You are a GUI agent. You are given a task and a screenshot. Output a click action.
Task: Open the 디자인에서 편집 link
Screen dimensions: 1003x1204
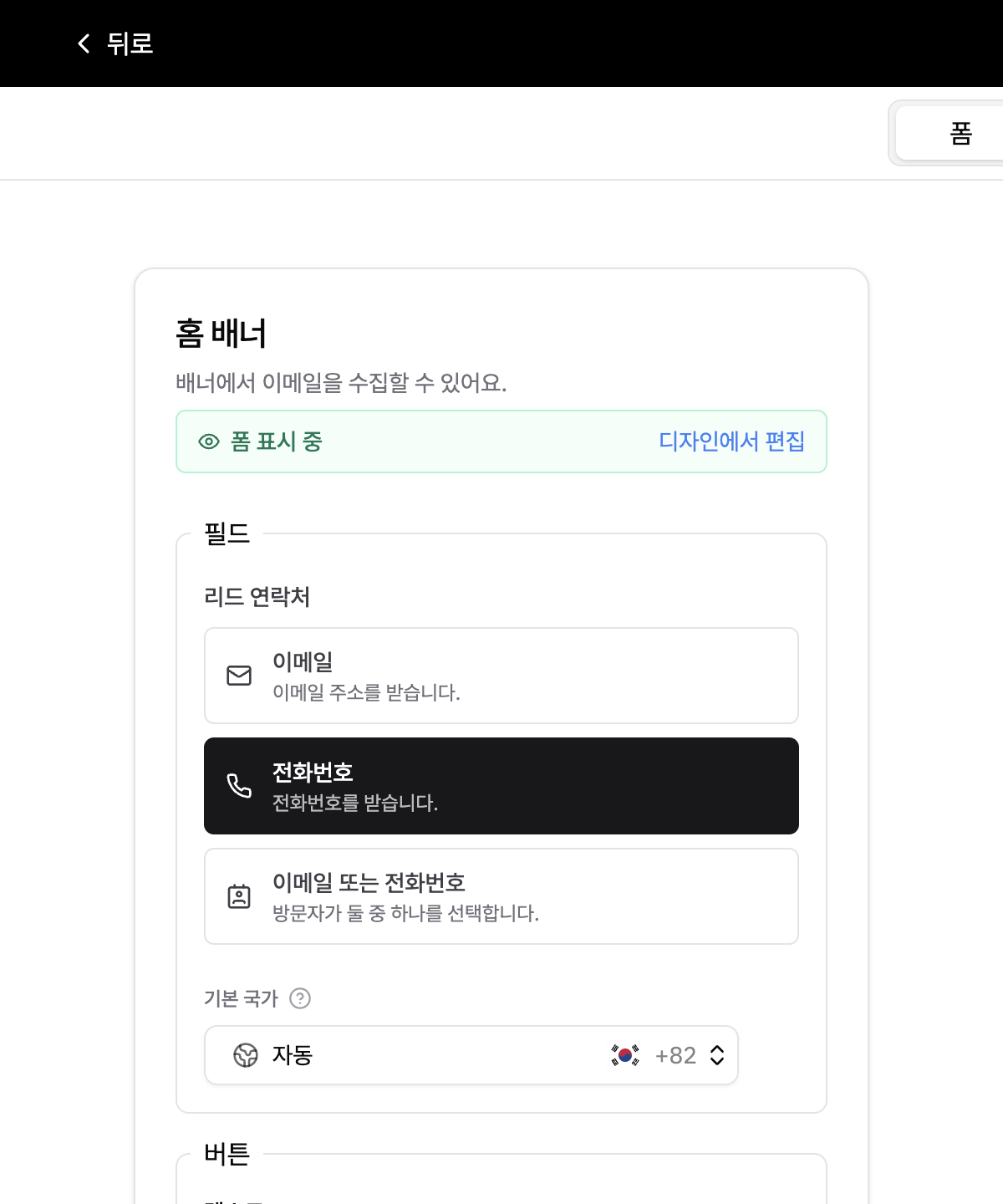click(732, 441)
